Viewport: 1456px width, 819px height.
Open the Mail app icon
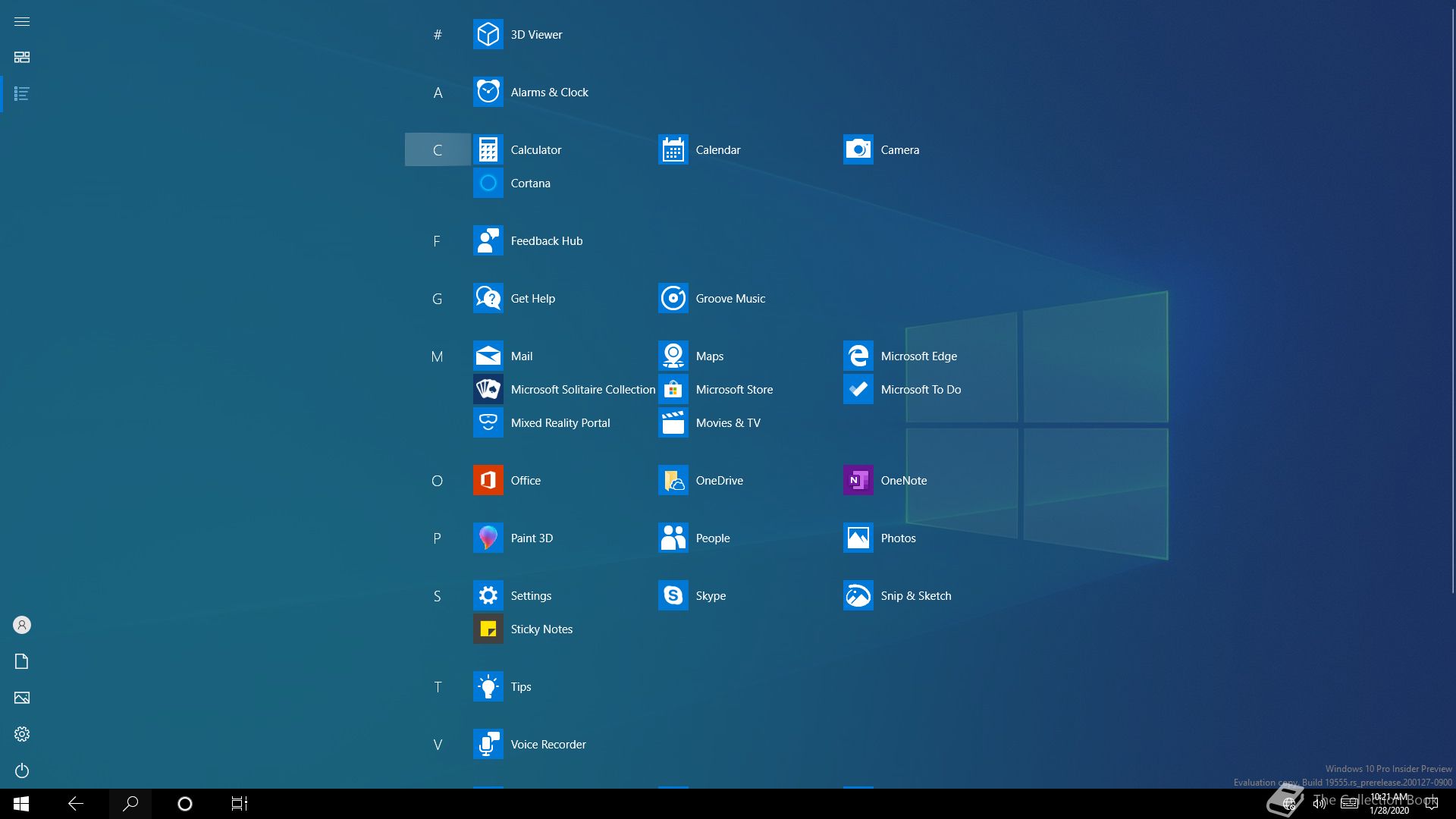click(488, 356)
